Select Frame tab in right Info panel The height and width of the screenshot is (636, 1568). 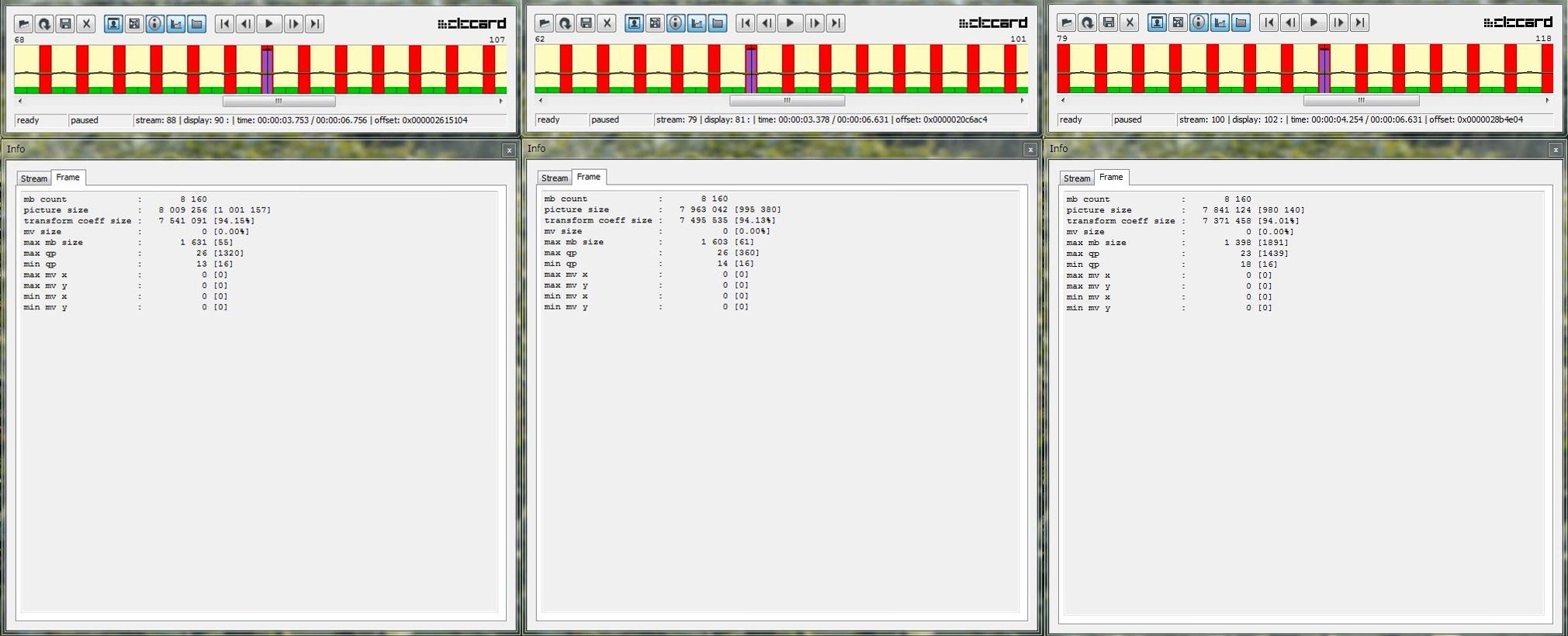1110,178
